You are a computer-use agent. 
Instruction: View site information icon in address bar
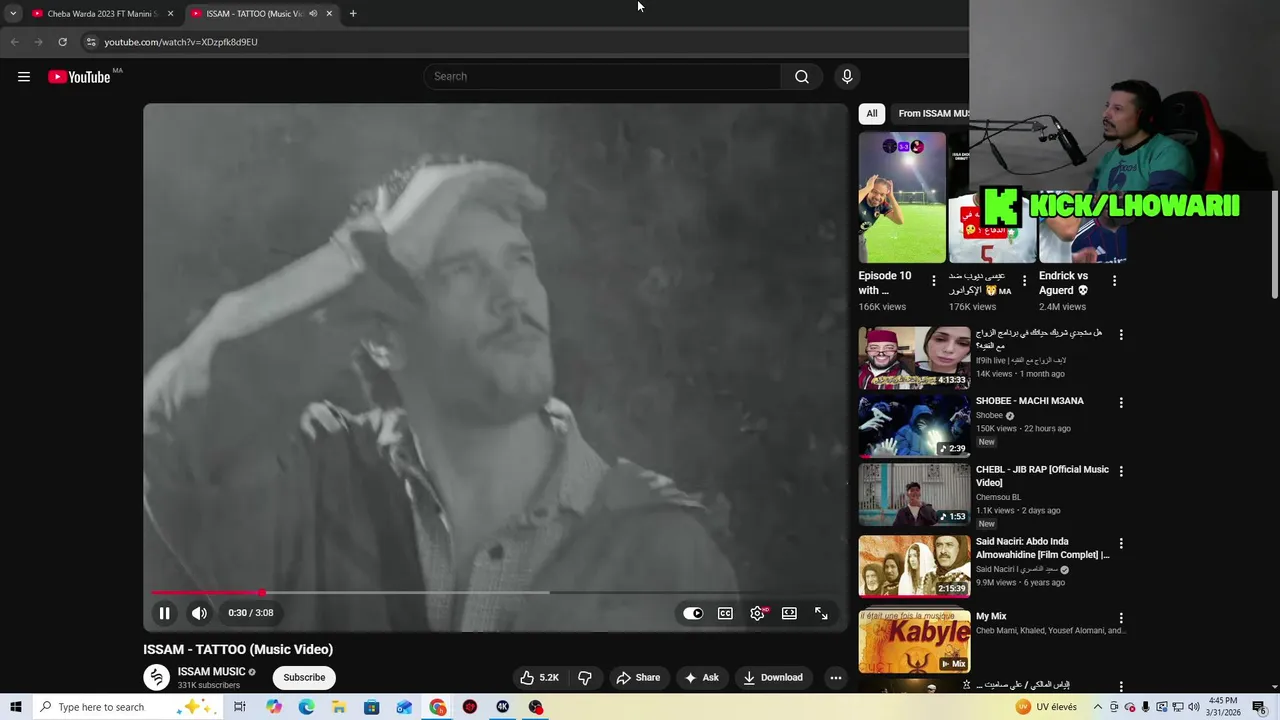click(x=91, y=42)
